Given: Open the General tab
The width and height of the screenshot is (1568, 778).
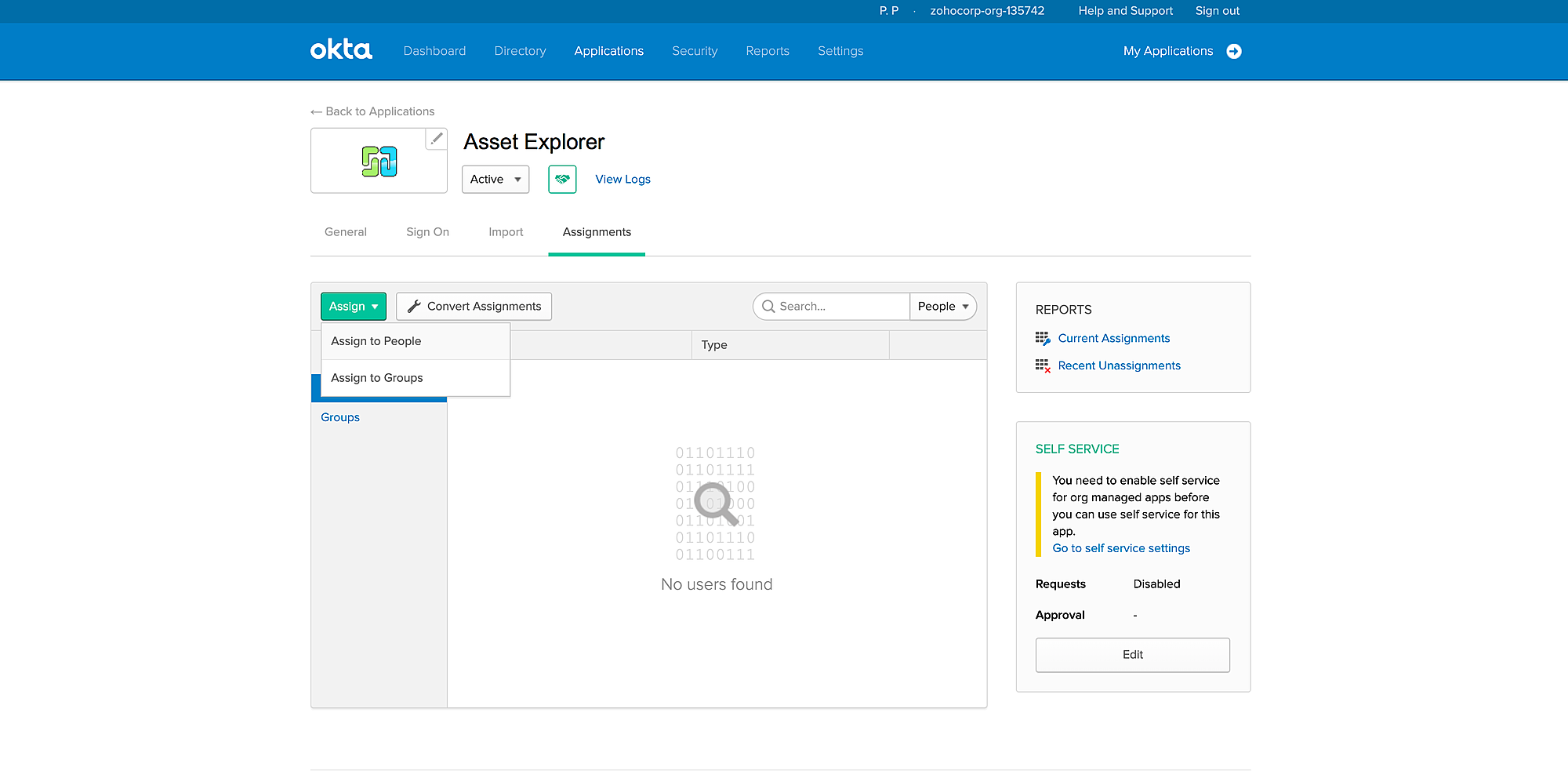Looking at the screenshot, I should coord(346,232).
